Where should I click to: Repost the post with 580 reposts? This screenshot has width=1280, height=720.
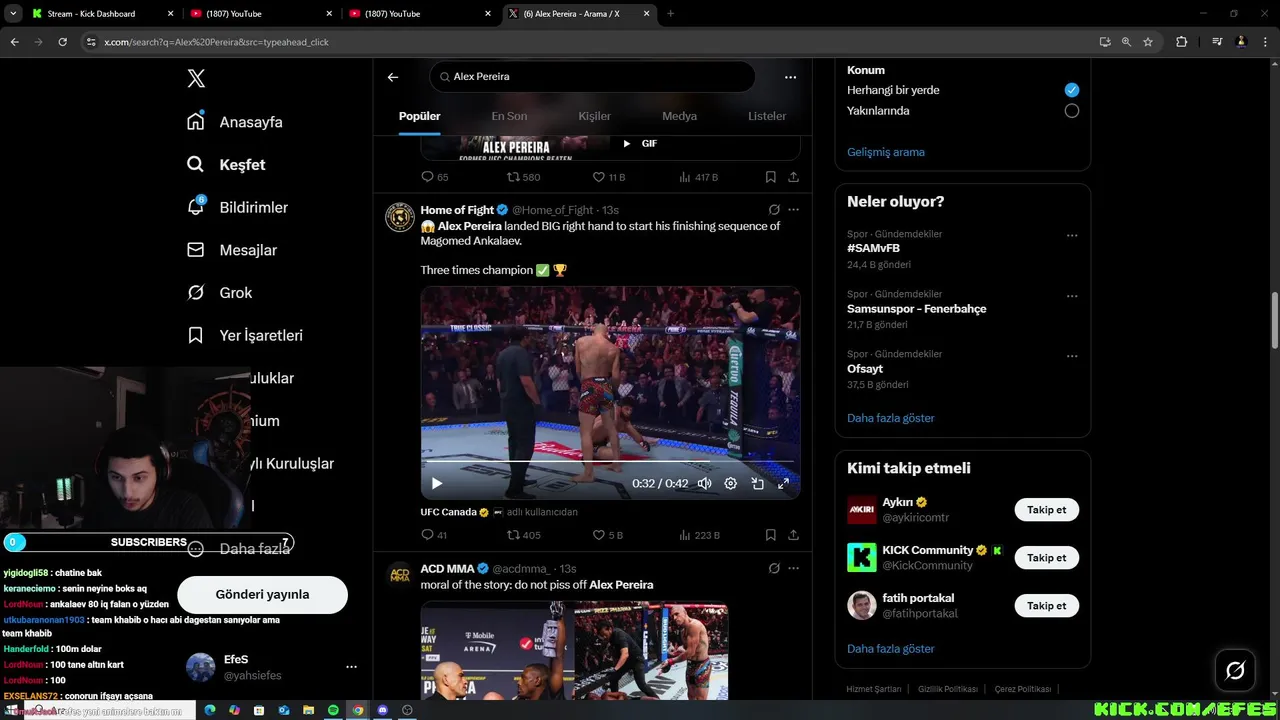pos(523,177)
